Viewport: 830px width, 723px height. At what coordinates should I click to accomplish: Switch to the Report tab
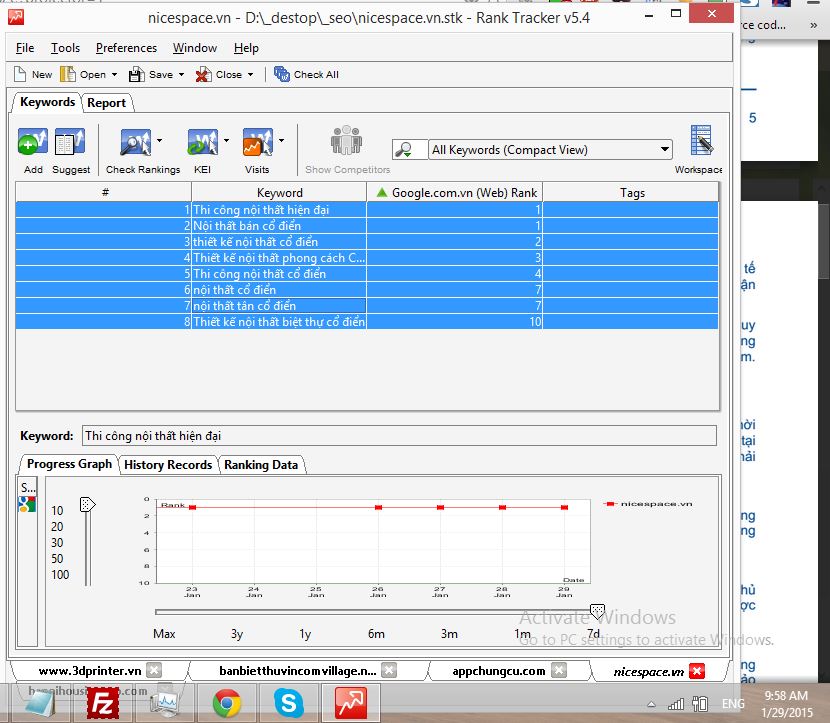click(x=106, y=103)
